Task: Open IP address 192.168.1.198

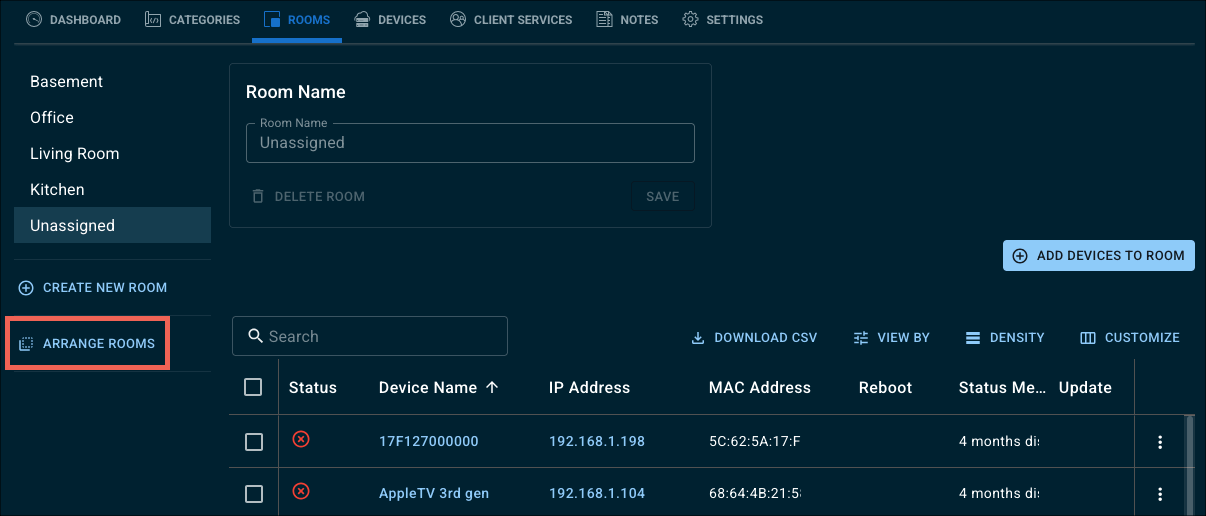Action: coord(597,442)
